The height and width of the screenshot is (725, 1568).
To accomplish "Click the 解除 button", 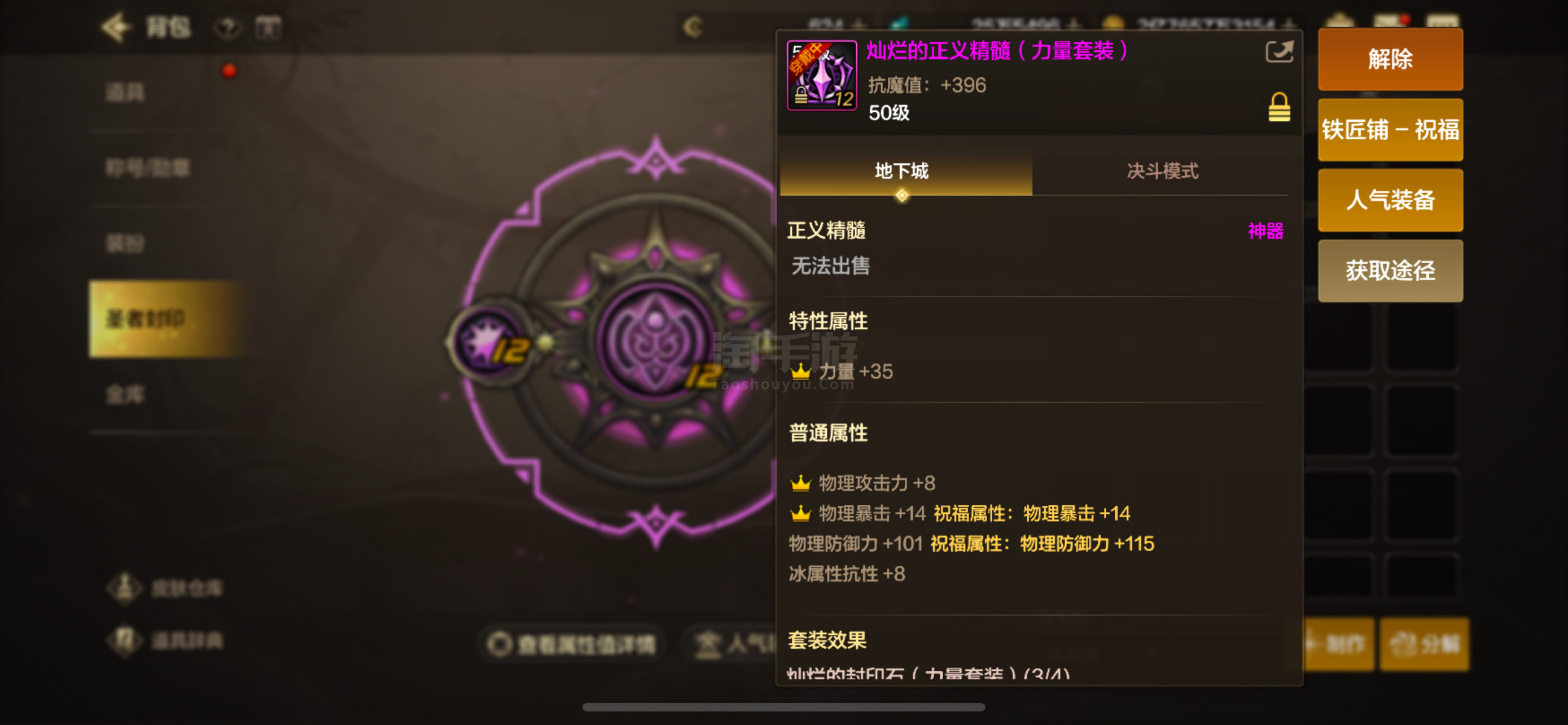I will [1390, 59].
